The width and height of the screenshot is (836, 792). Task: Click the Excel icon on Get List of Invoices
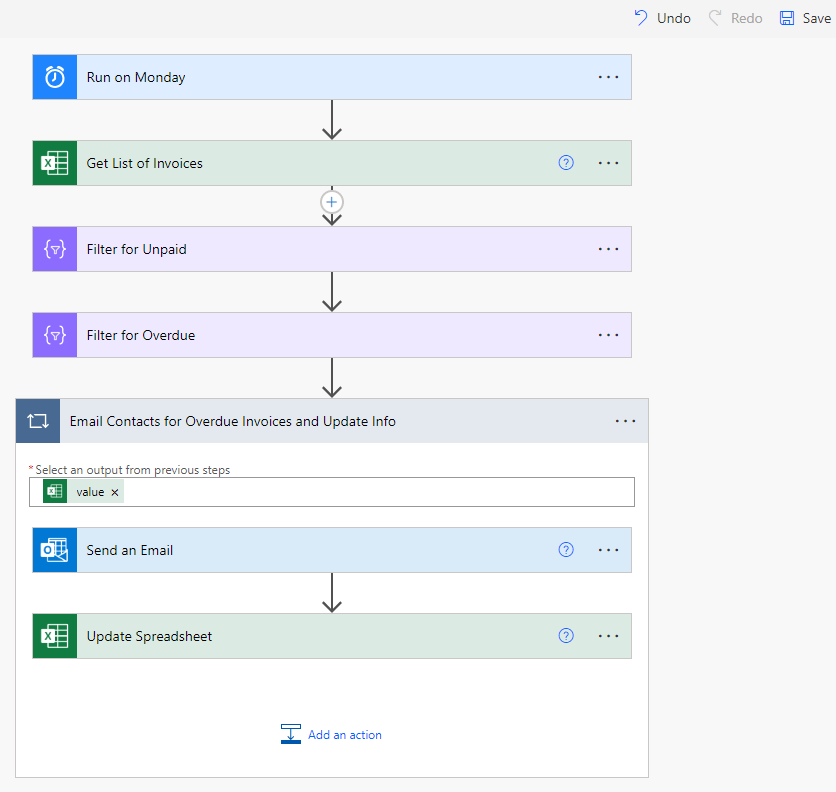[55, 163]
